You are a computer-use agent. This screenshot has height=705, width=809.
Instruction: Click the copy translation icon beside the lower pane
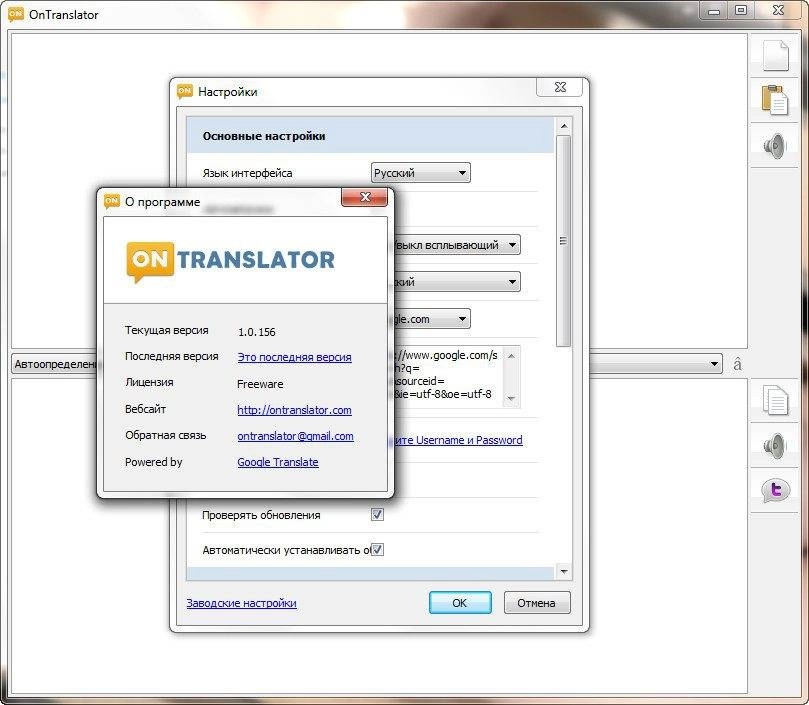click(x=775, y=399)
